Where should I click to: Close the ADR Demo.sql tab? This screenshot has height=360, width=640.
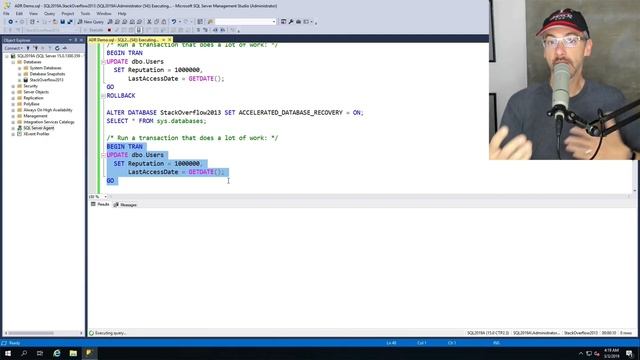click(x=169, y=40)
